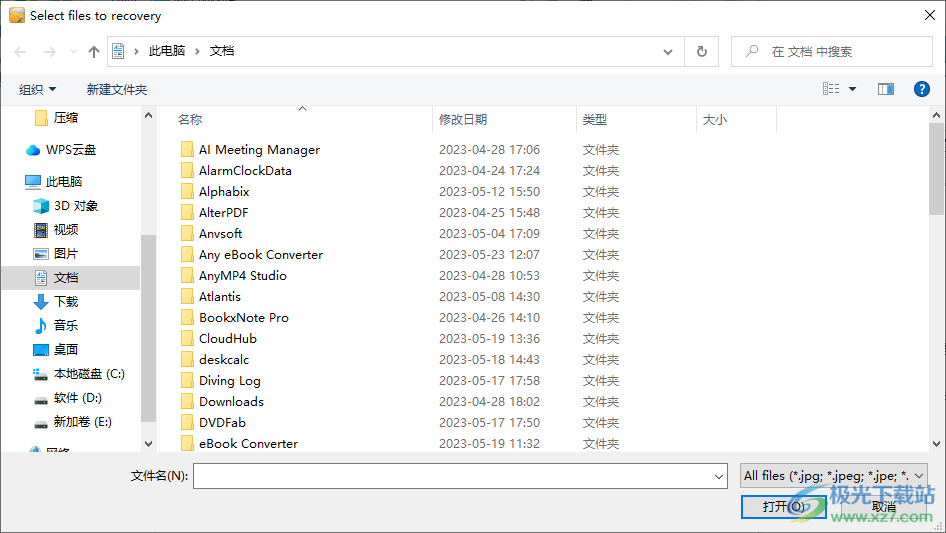
Task: Open 新加卷 (E:) drive
Action: pos(72,422)
